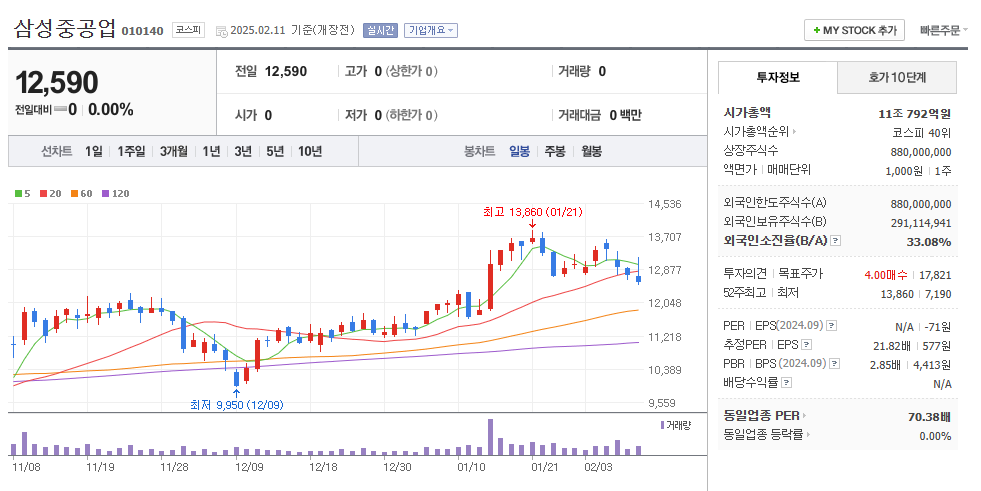The width and height of the screenshot is (981, 491).
Task: Click the 52주최고 value 13,860
Action: point(897,294)
